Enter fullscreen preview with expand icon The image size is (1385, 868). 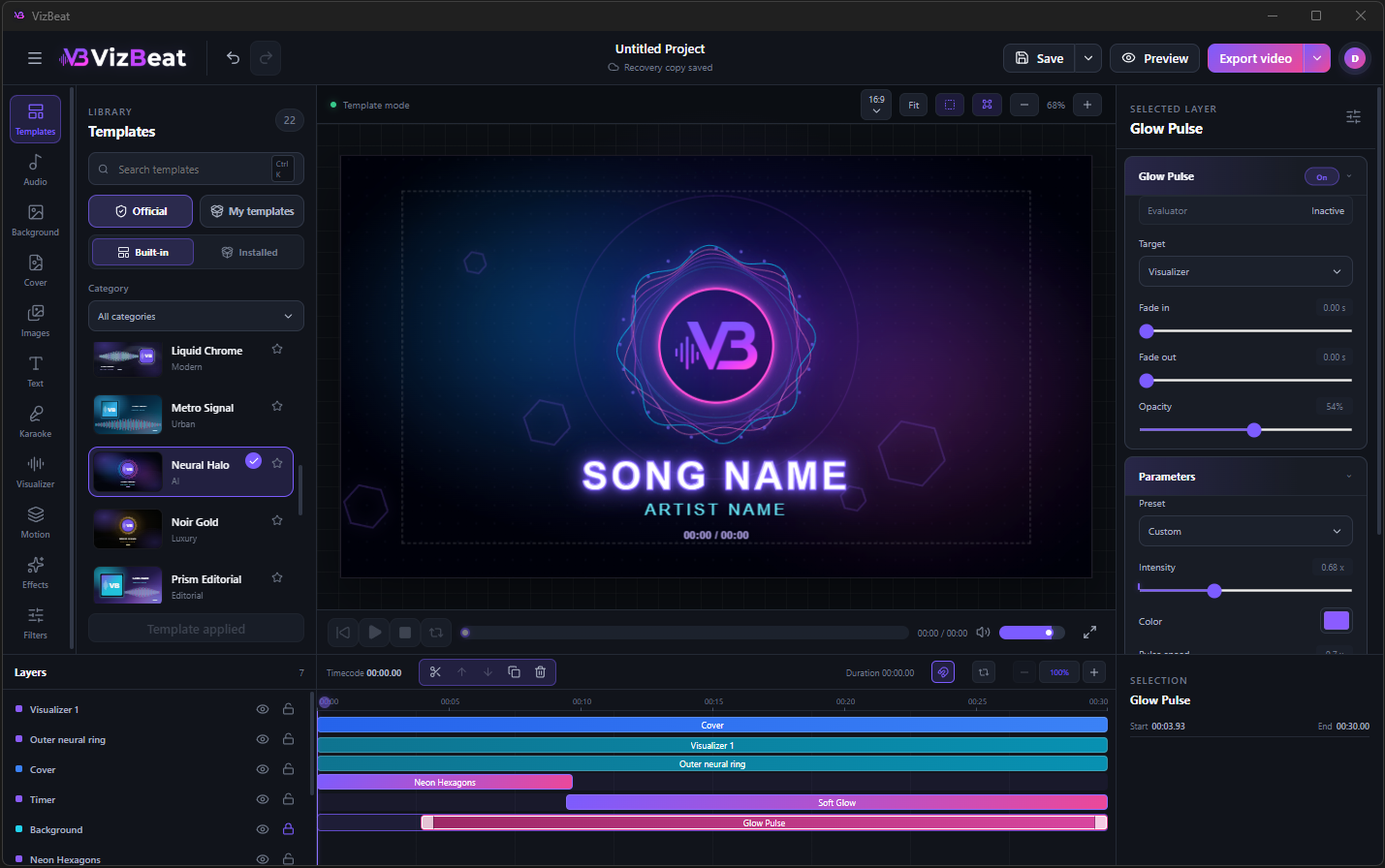[x=1089, y=633]
